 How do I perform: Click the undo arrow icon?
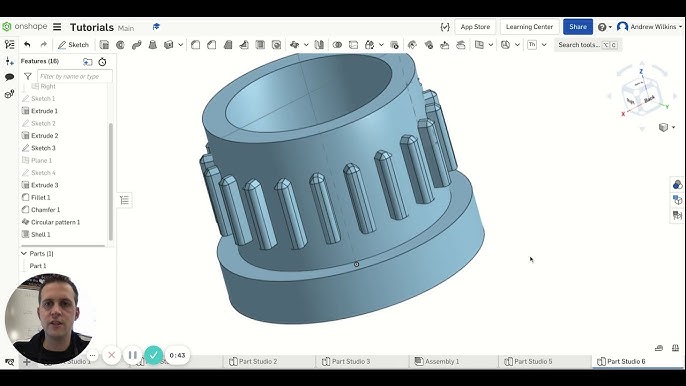coord(27,45)
